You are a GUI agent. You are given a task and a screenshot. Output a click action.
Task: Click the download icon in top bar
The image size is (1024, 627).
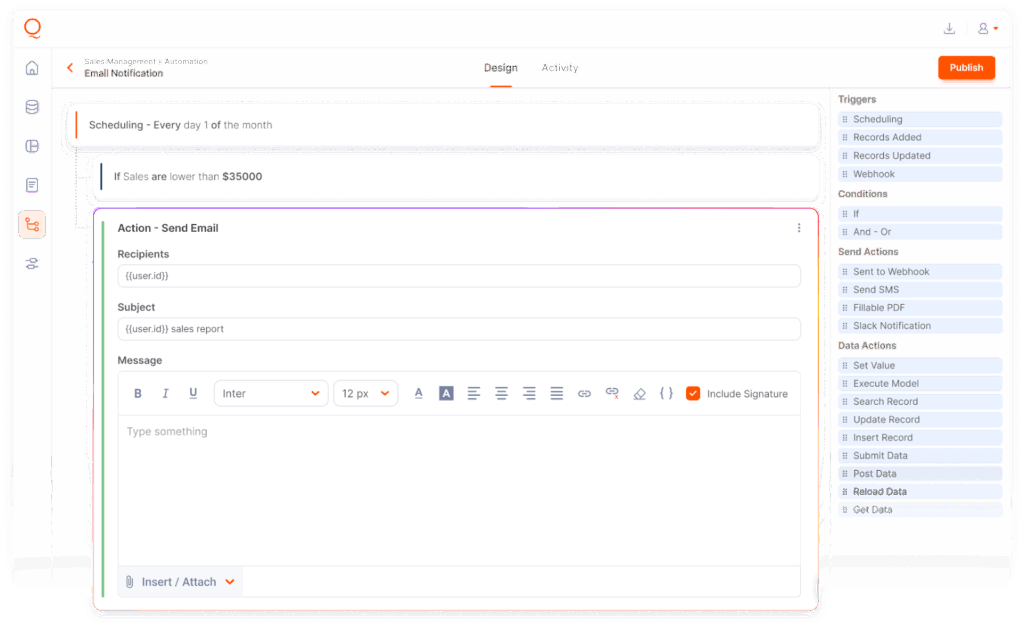[949, 29]
